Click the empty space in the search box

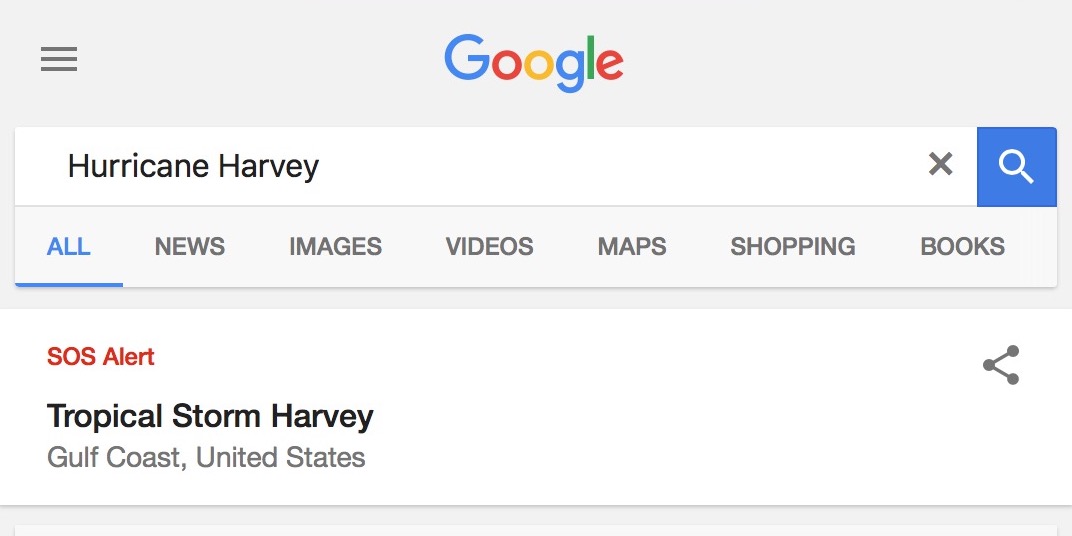click(x=620, y=166)
